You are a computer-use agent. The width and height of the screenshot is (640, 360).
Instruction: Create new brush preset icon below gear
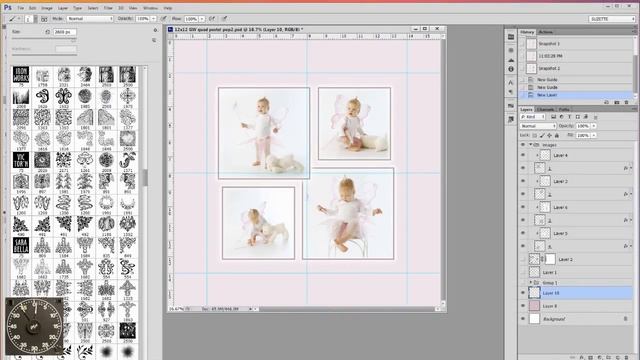click(154, 40)
